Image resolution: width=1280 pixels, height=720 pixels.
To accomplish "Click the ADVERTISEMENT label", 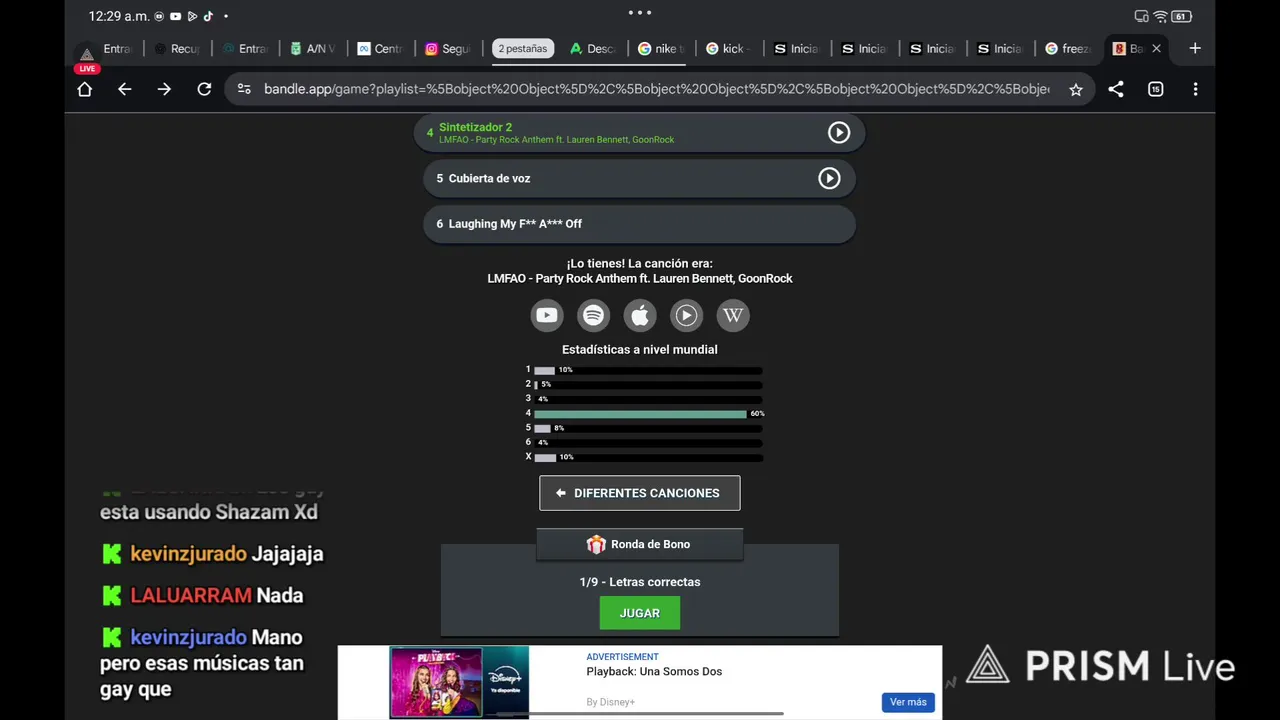I will (622, 657).
